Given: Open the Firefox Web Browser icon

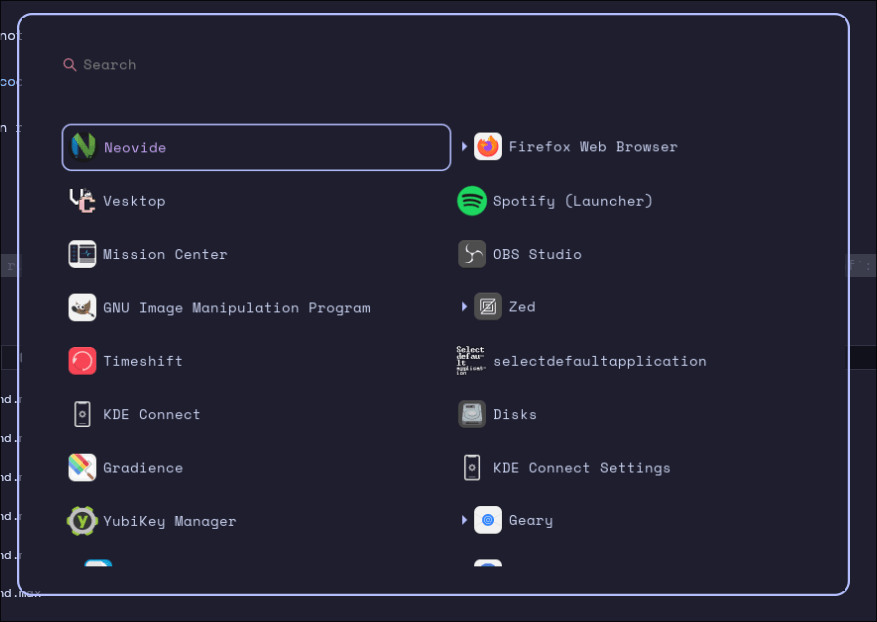Looking at the screenshot, I should click(487, 146).
